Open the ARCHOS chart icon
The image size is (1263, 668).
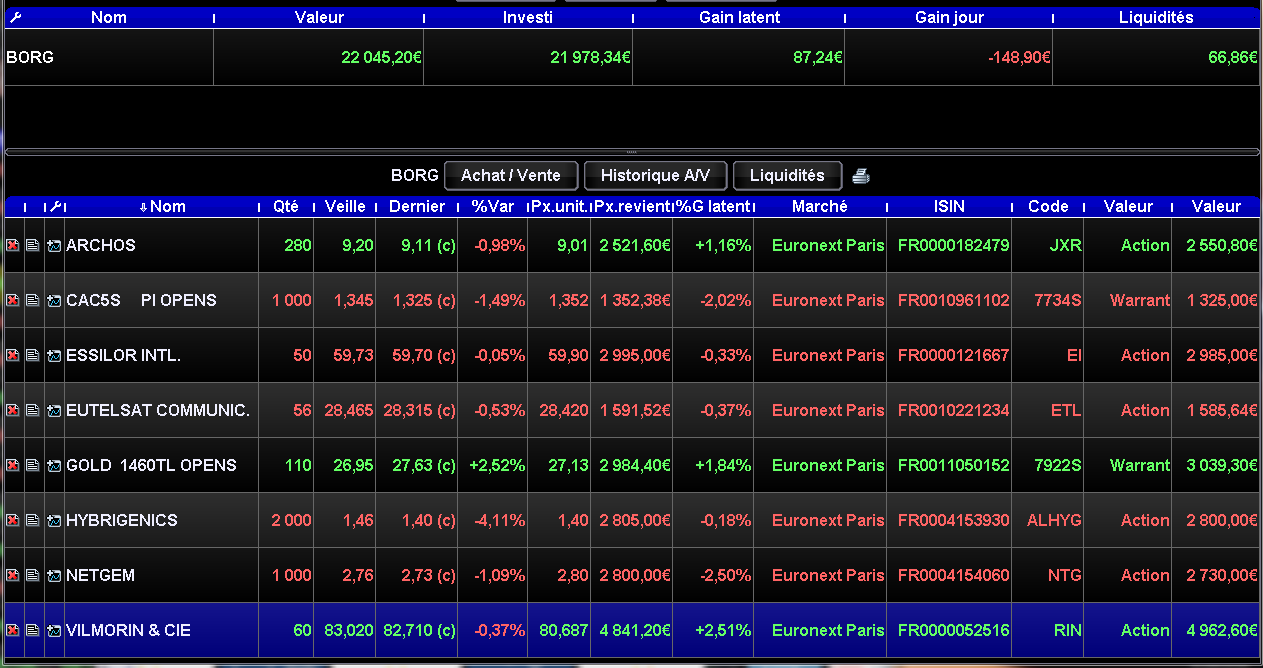[54, 245]
